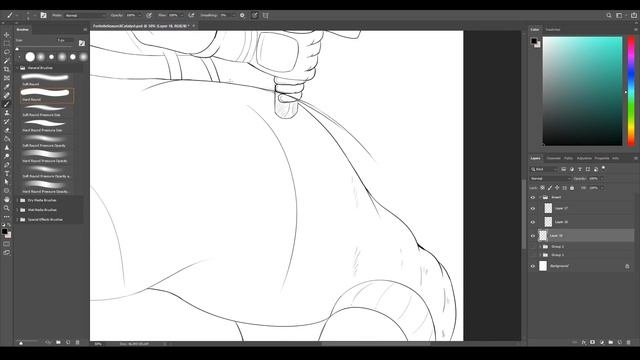Screen dimensions: 640x360
Task: Pick a color in the color field
Action: 582,91
